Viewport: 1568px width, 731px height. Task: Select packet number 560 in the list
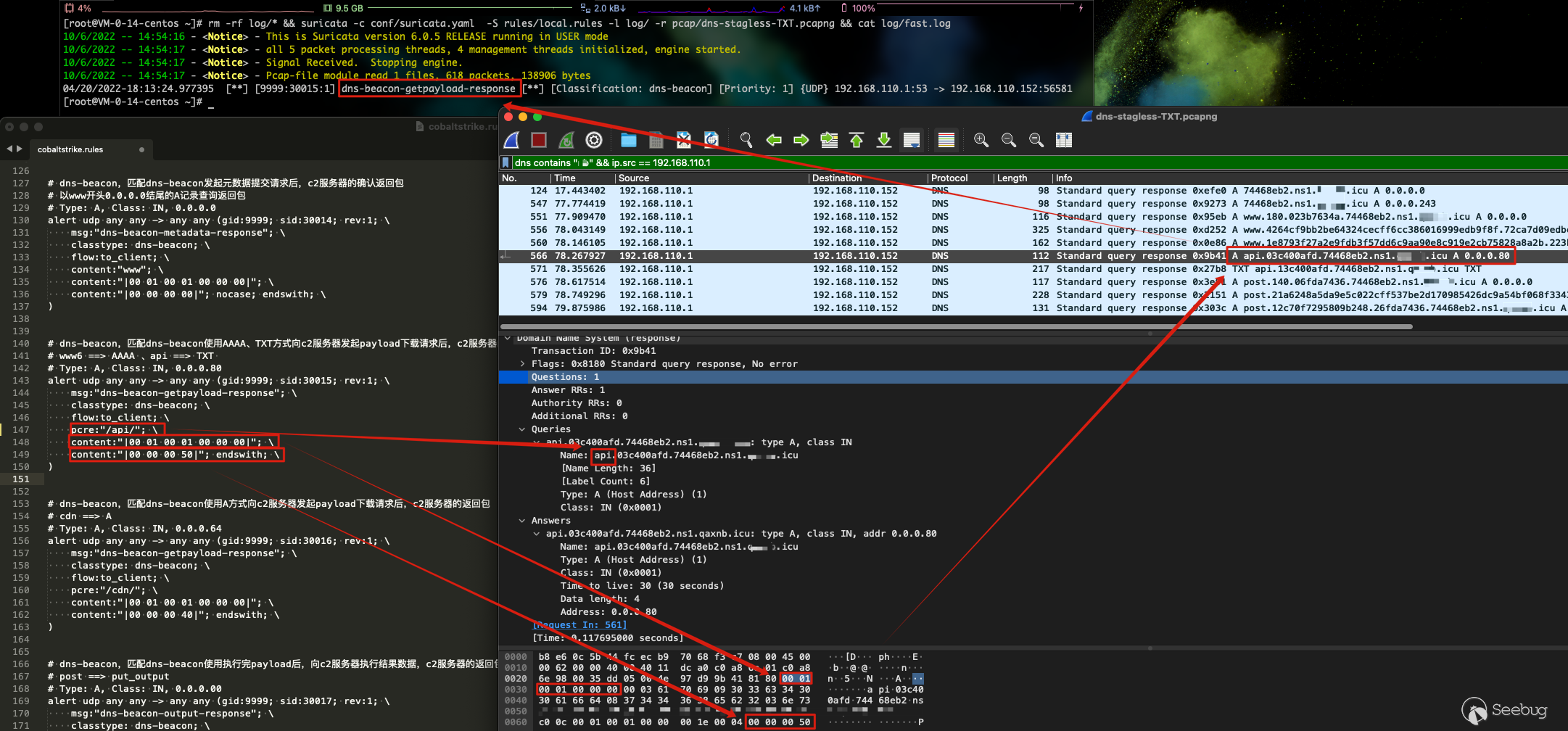tap(1033, 243)
